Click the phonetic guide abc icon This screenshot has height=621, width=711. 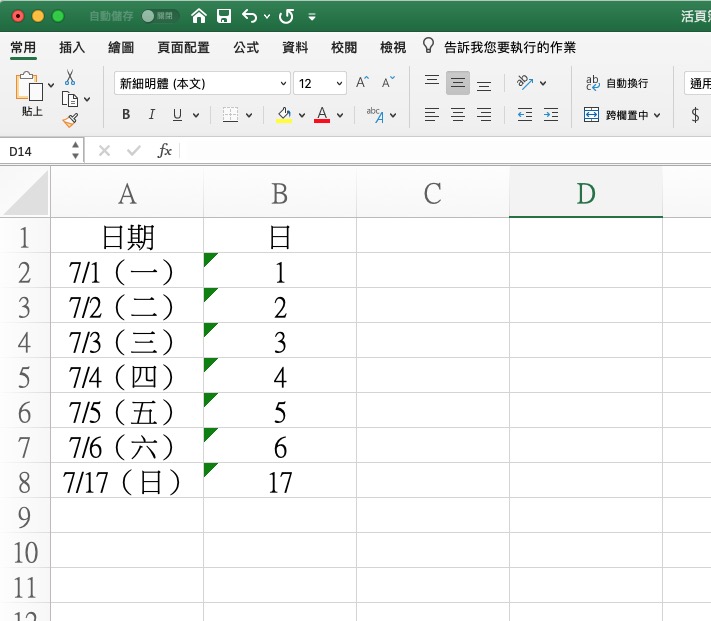(375, 115)
